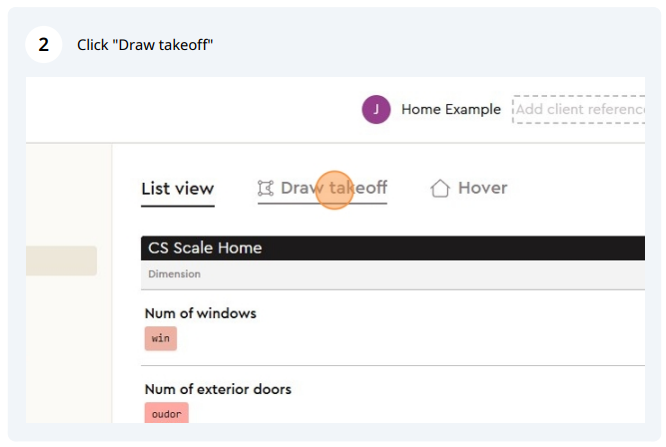Click the Dimension column header
The height and width of the screenshot is (447, 666).
pyautogui.click(x=174, y=274)
